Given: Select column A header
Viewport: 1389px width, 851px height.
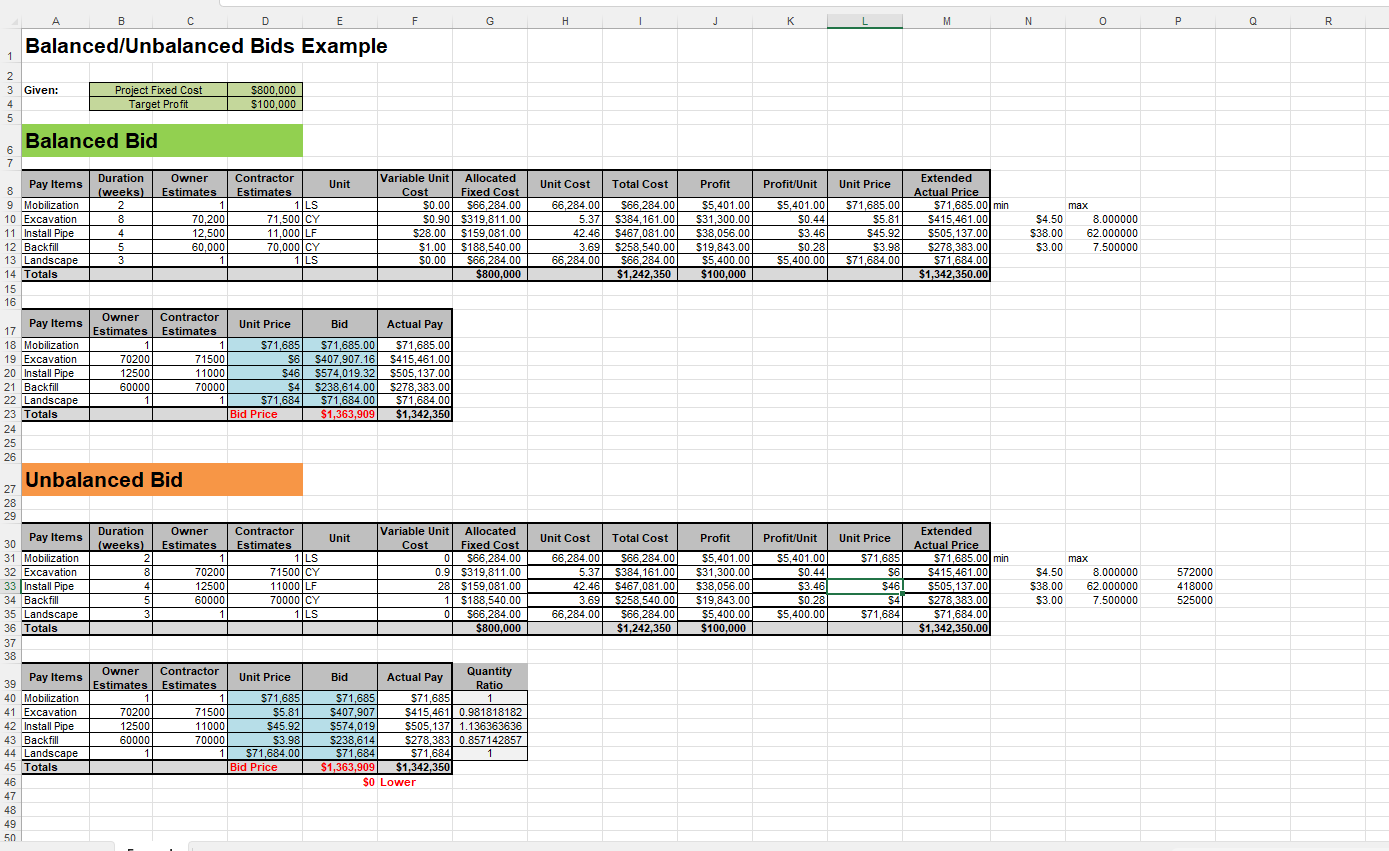Looking at the screenshot, I should [56, 19].
